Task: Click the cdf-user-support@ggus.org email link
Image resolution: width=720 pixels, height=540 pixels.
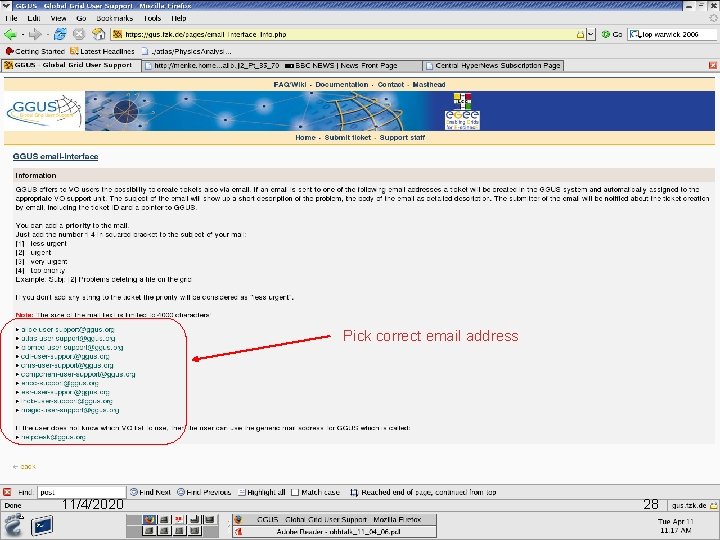Action: [65, 356]
